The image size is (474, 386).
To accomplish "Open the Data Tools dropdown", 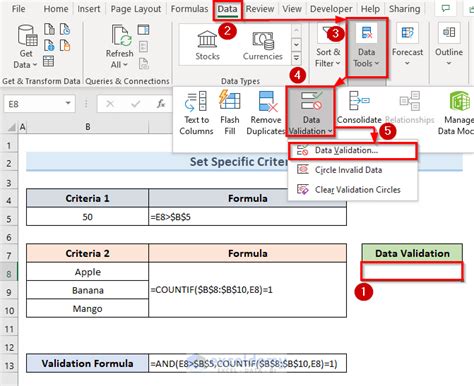I will pyautogui.click(x=366, y=47).
